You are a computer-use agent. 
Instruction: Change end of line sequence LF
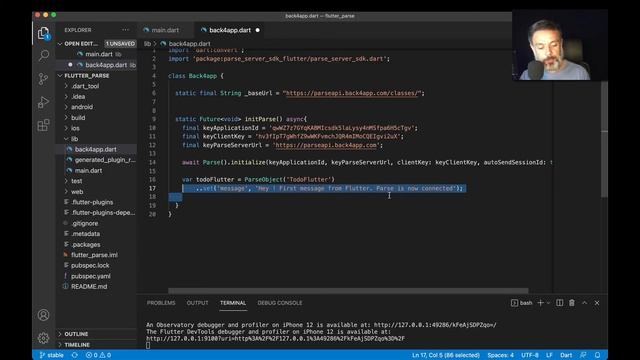click(549, 355)
